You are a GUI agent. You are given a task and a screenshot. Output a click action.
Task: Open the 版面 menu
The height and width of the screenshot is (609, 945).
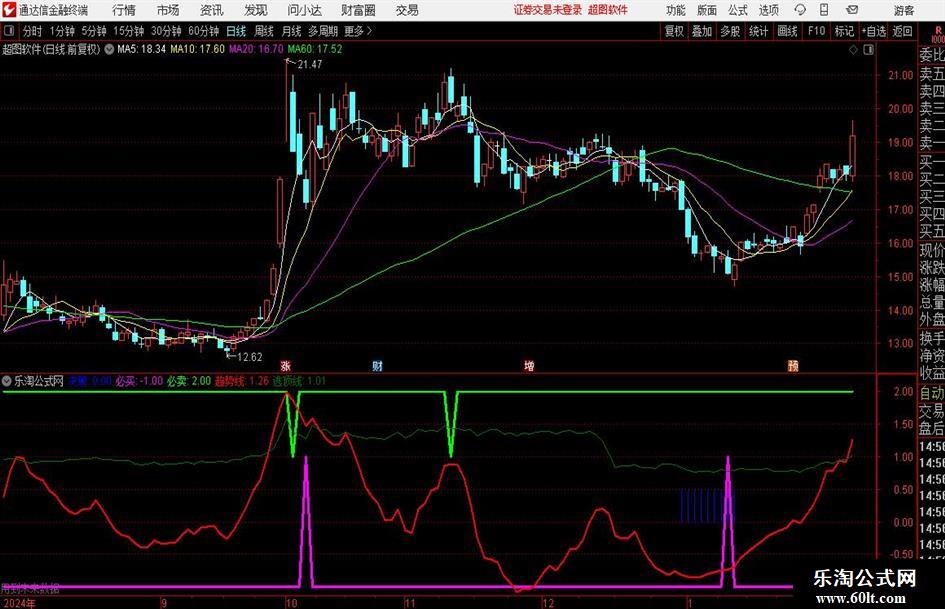click(706, 10)
